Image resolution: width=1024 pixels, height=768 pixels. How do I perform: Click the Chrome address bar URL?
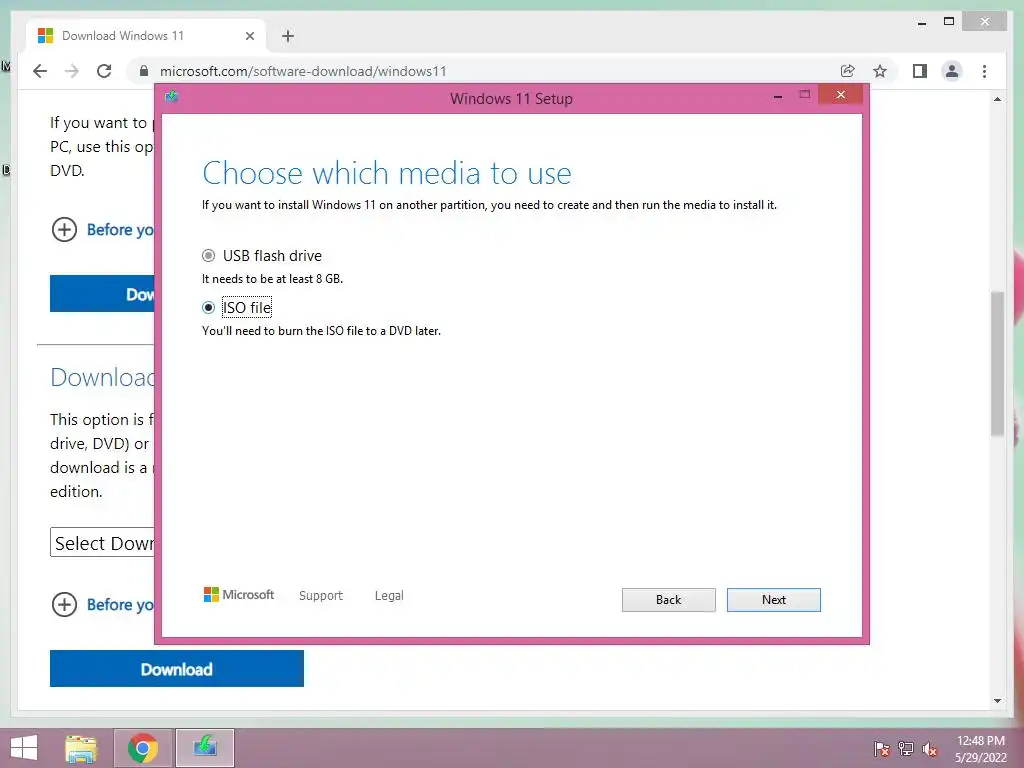tap(303, 71)
